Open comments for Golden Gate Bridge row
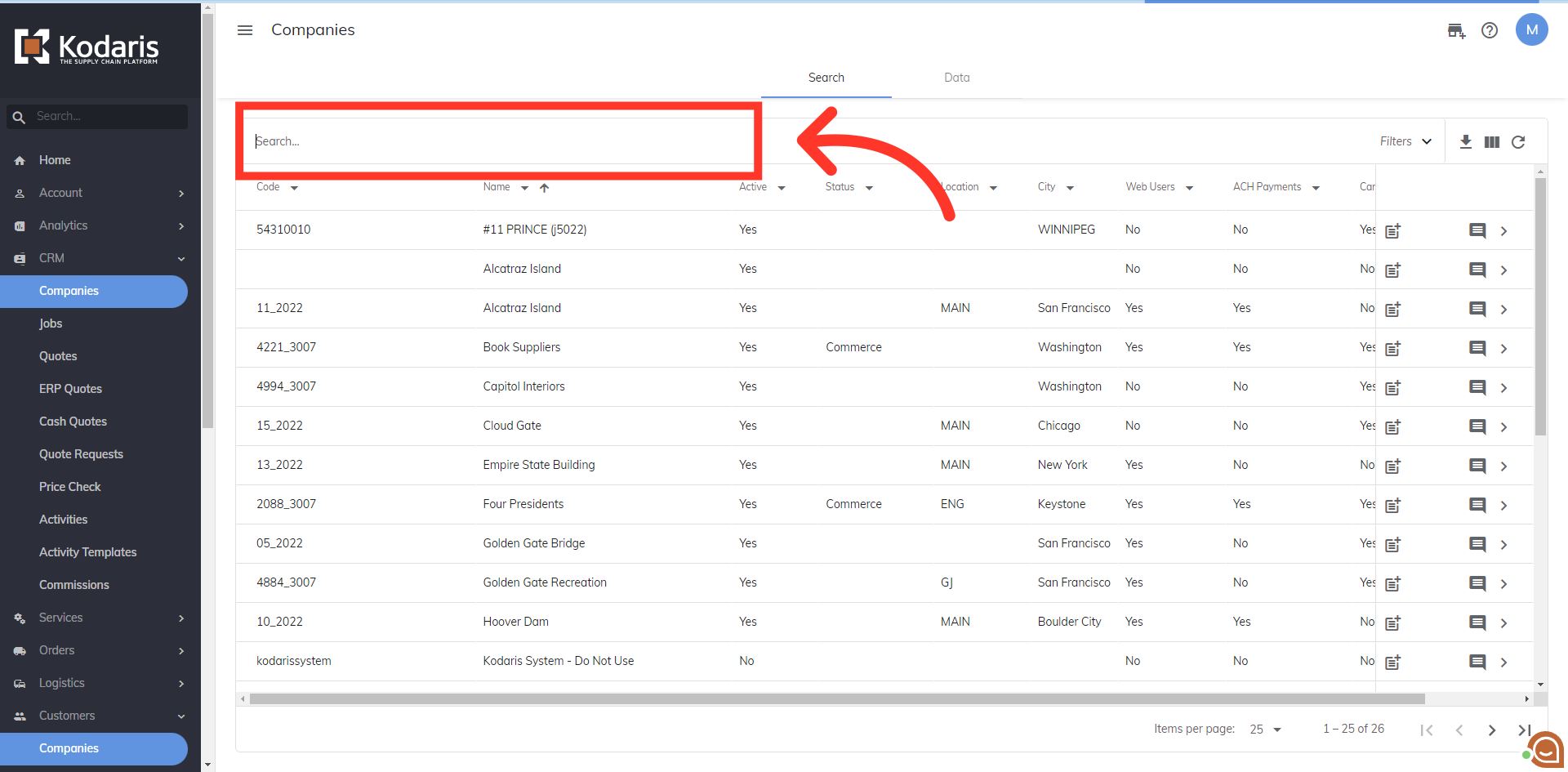Image resolution: width=1568 pixels, height=772 pixels. [x=1477, y=544]
